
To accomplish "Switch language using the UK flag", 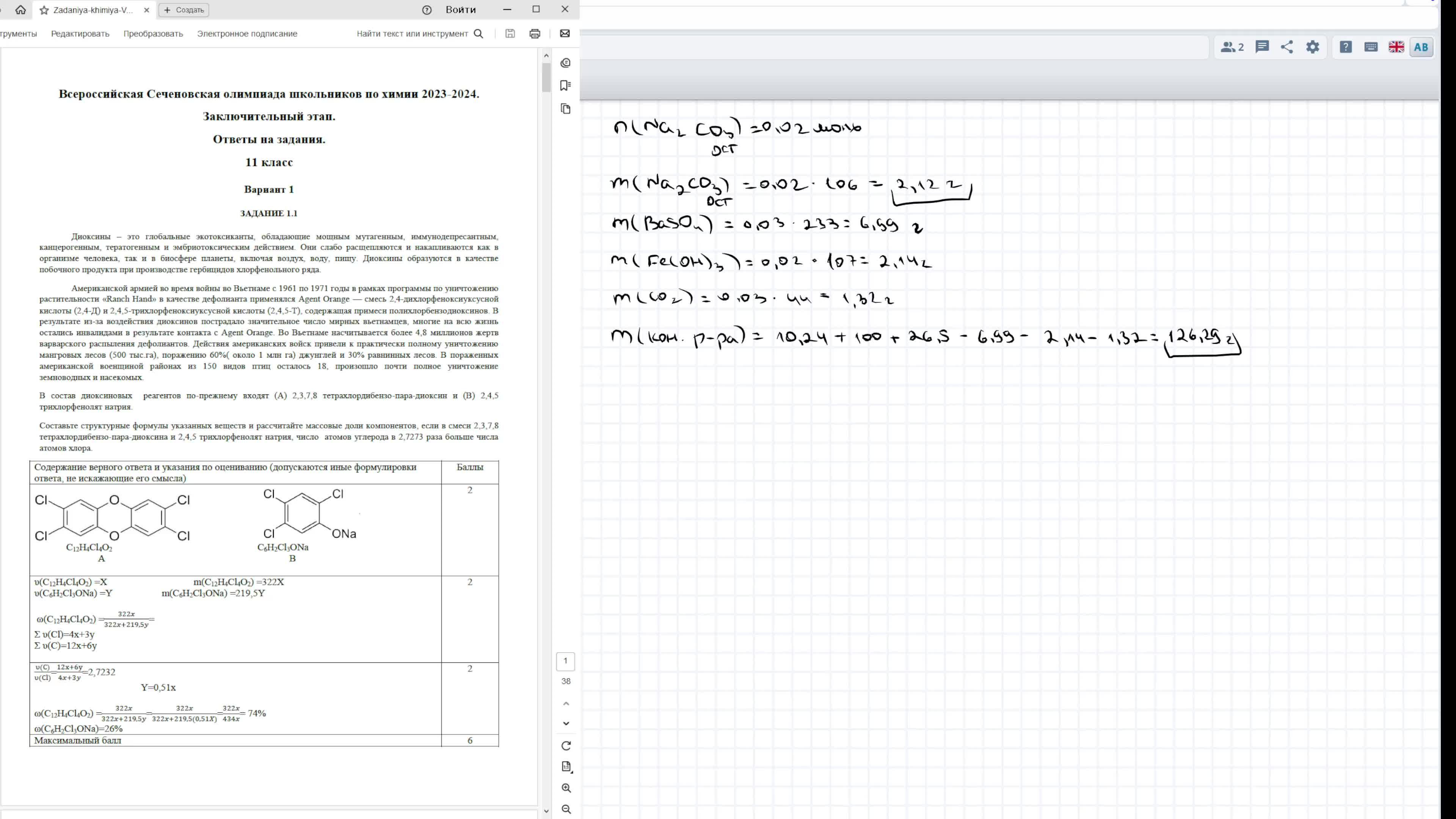I will pos(1395,47).
